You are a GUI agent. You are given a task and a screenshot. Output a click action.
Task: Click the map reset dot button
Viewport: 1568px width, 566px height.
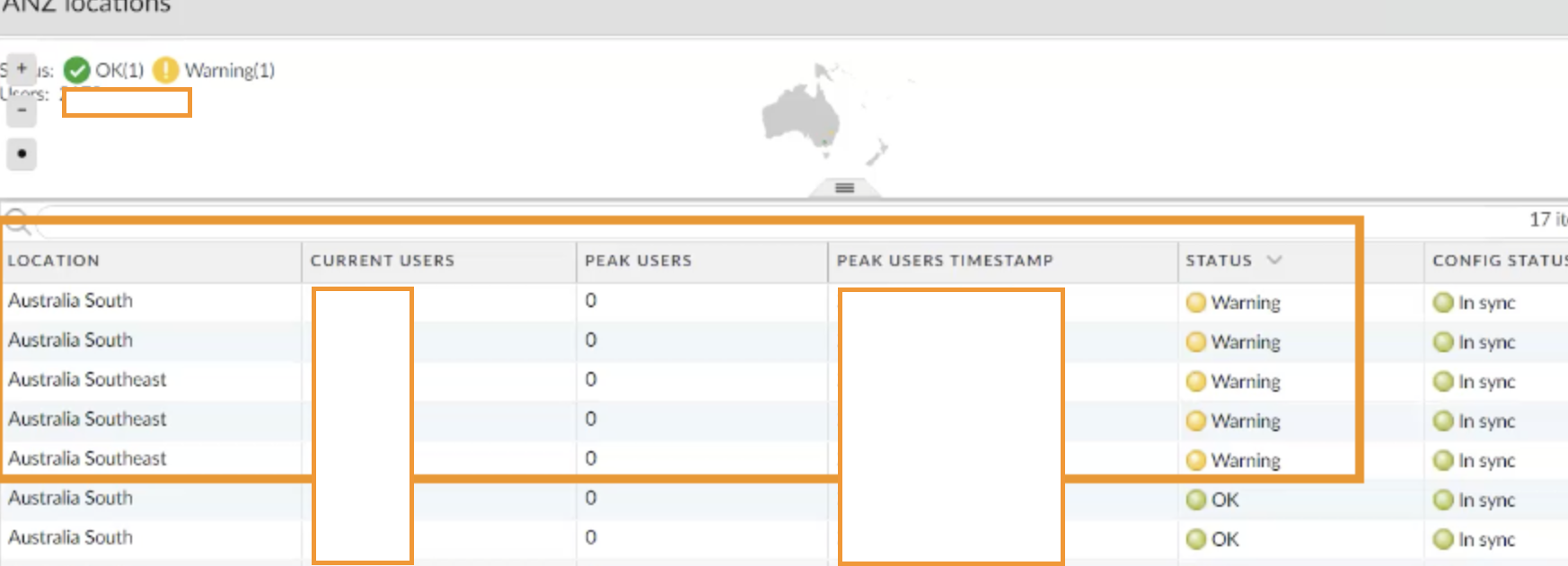[x=22, y=154]
